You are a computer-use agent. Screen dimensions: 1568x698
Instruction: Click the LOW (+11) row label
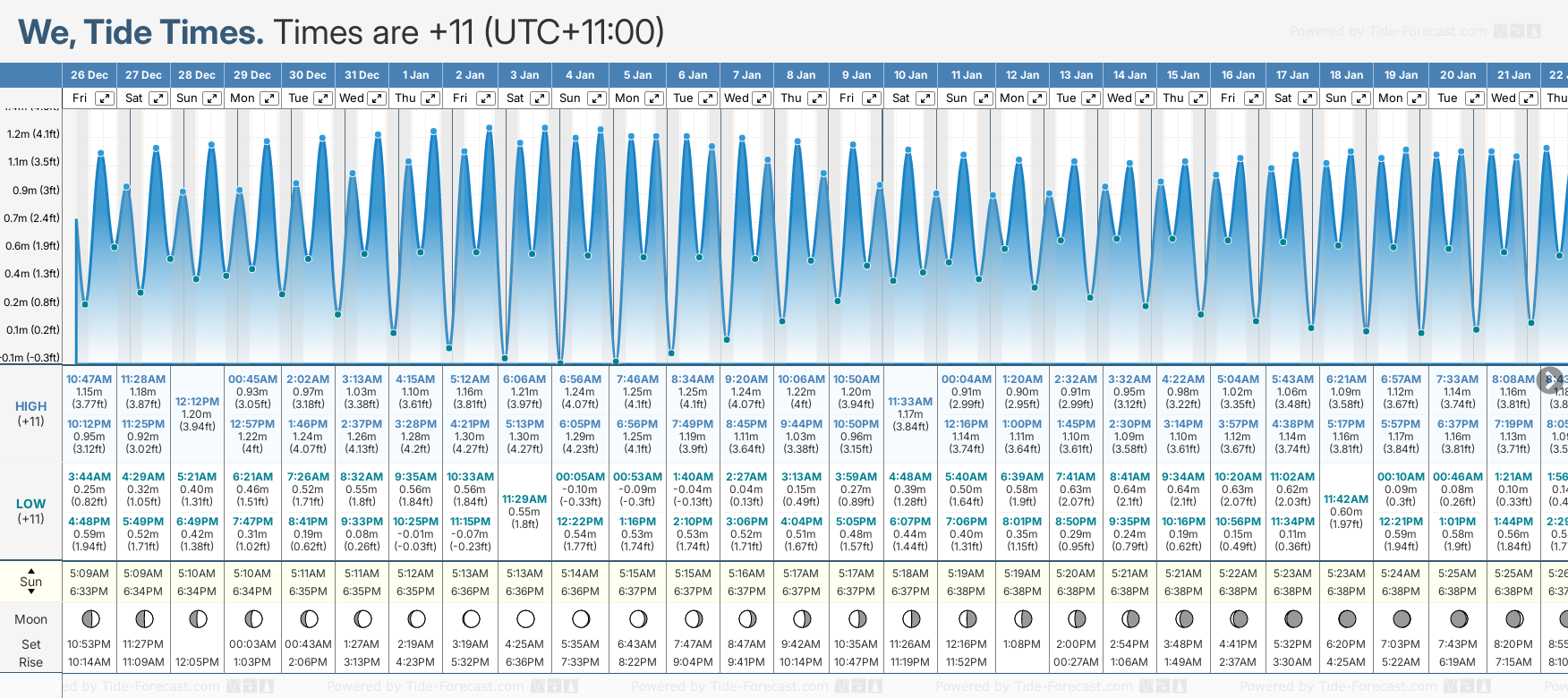(31, 511)
